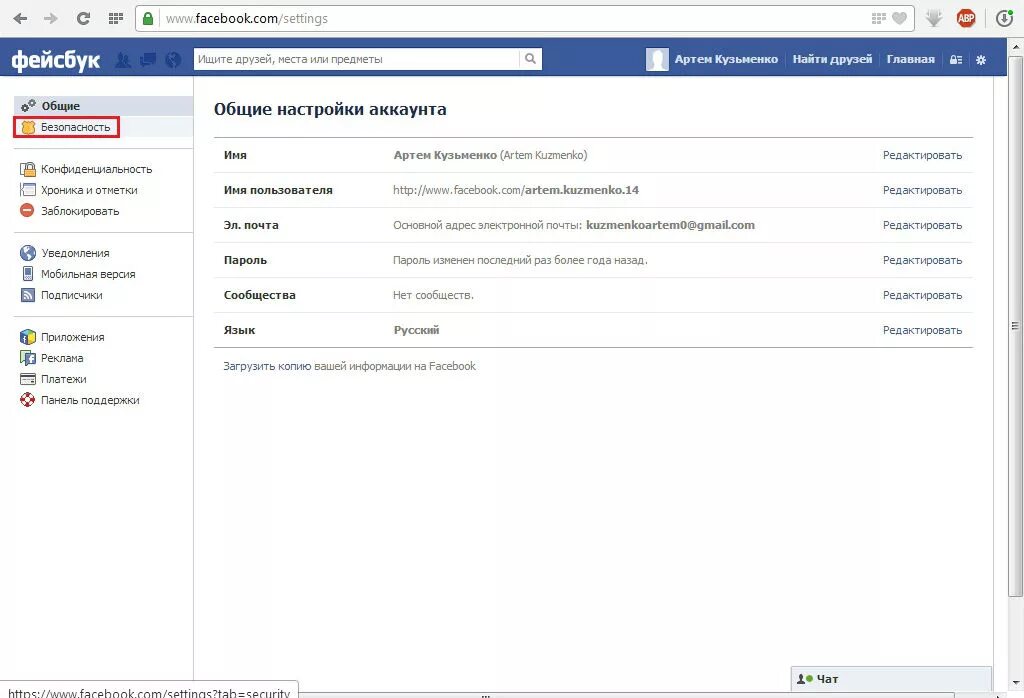This screenshot has height=698, width=1024.
Task: Click the profile avatar thumbnail in the header
Action: 657,59
